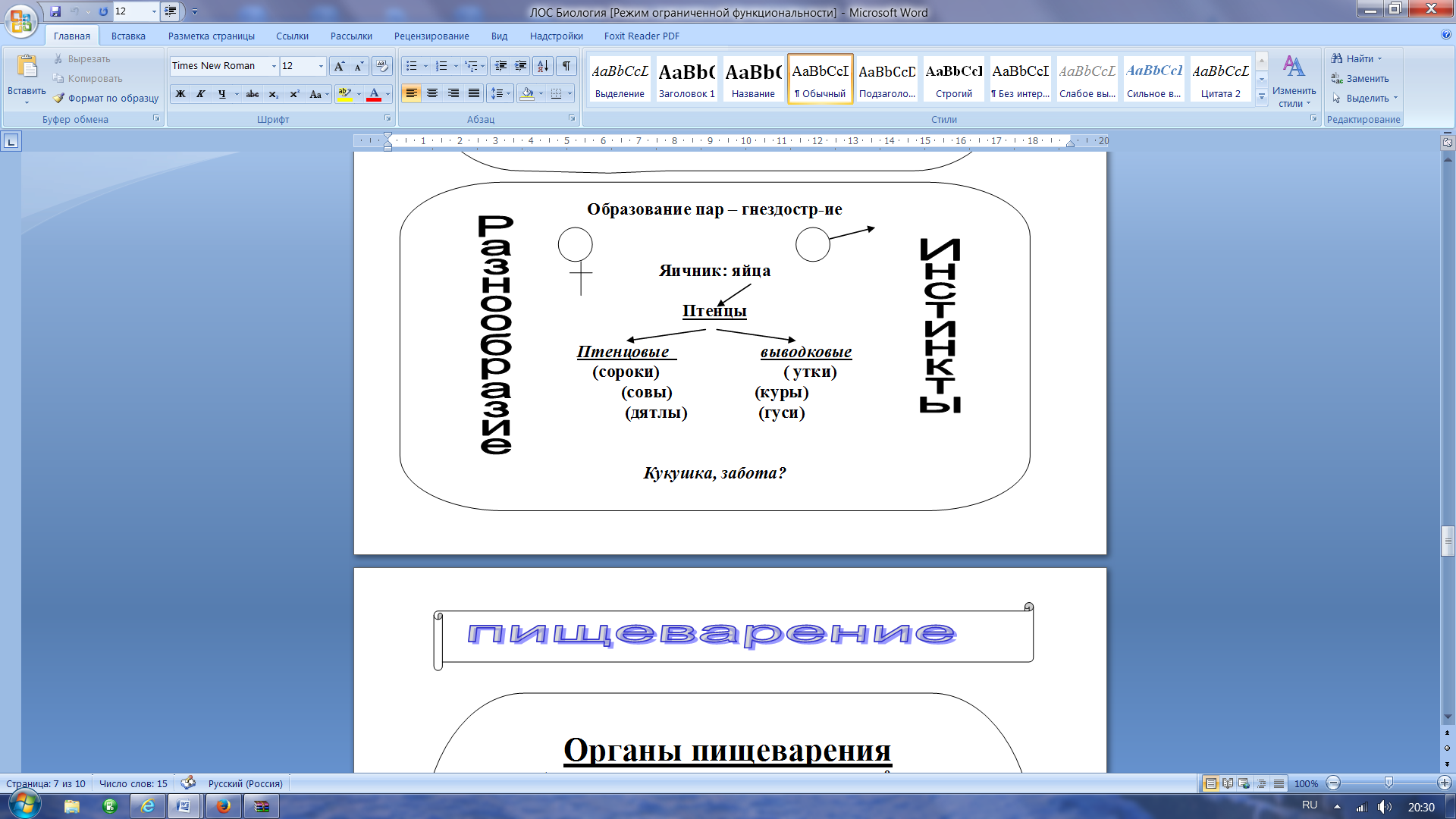The image size is (1456, 819).
Task: Click the Bullets list icon
Action: pos(412,65)
